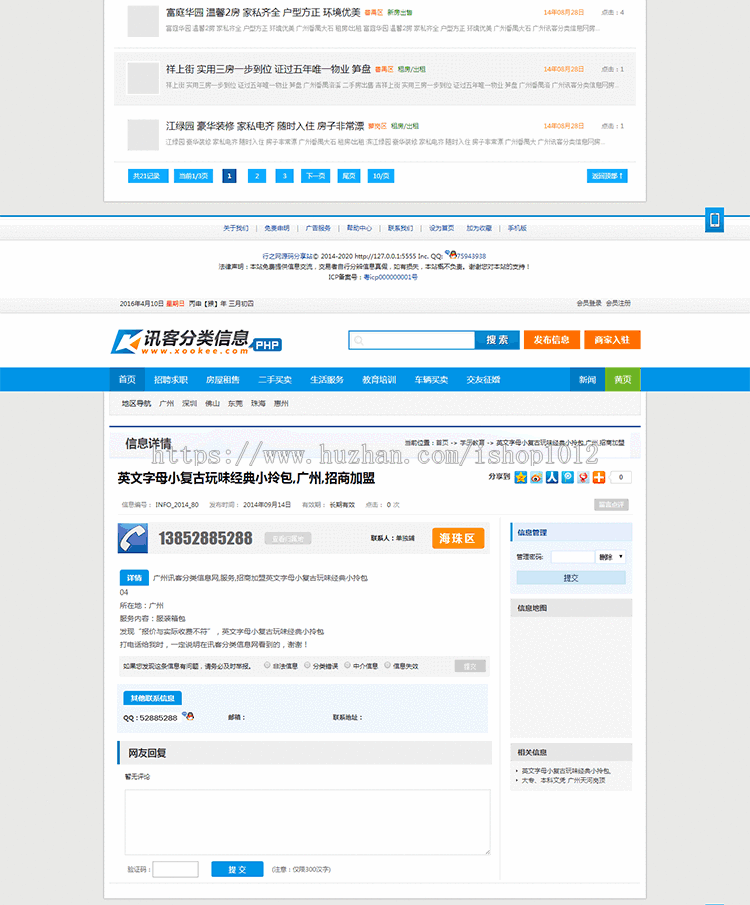Click the QQ penguin icon in footer copyright

[451, 255]
